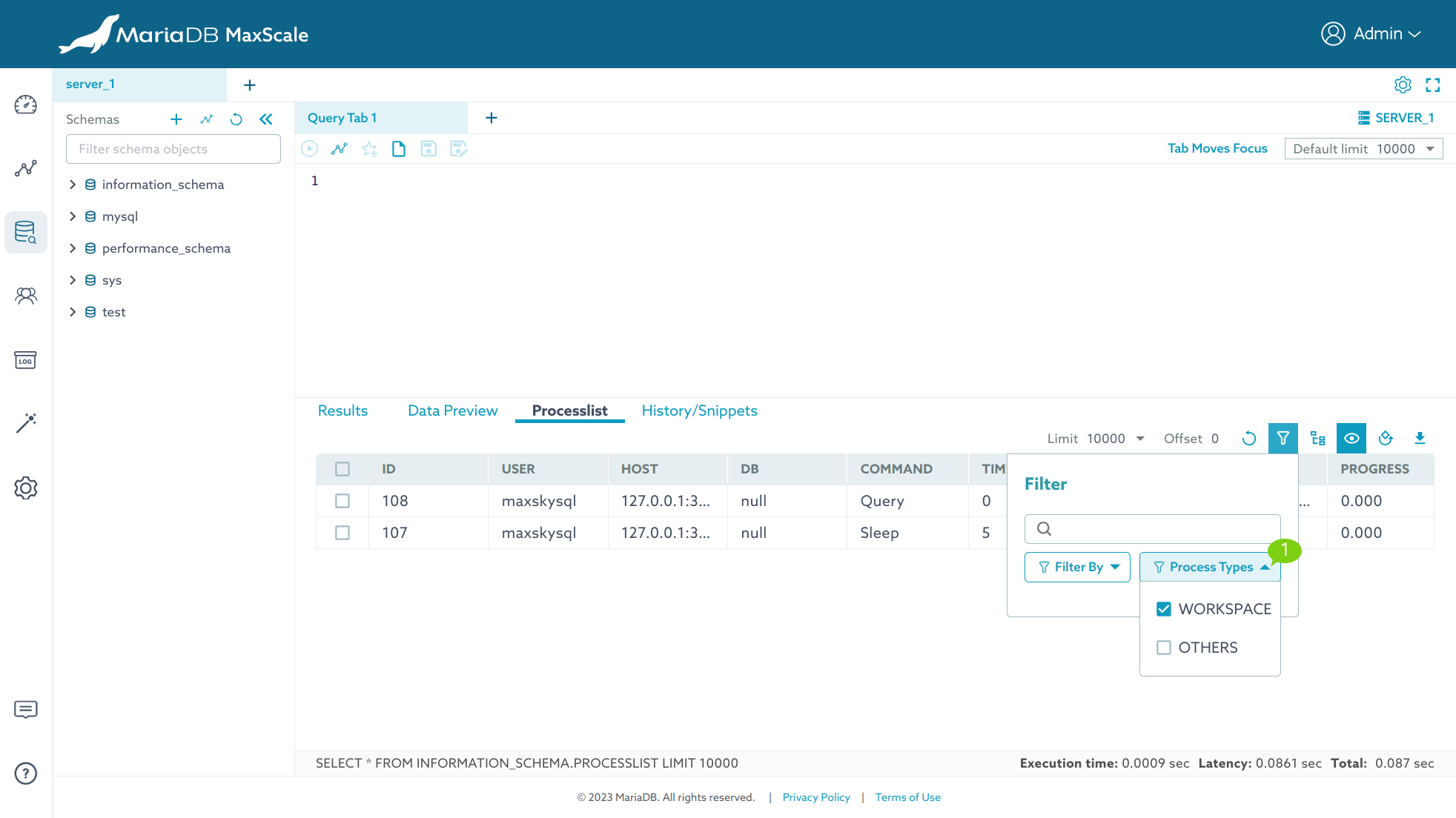
Task: Click the Users sidebar icon
Action: (x=25, y=296)
